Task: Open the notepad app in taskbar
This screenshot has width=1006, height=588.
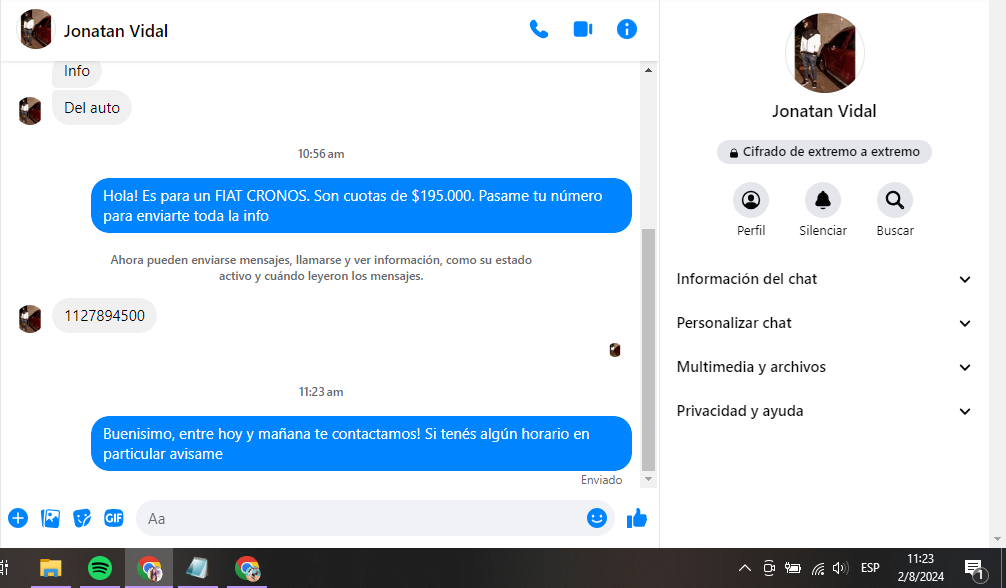Action: 198,568
